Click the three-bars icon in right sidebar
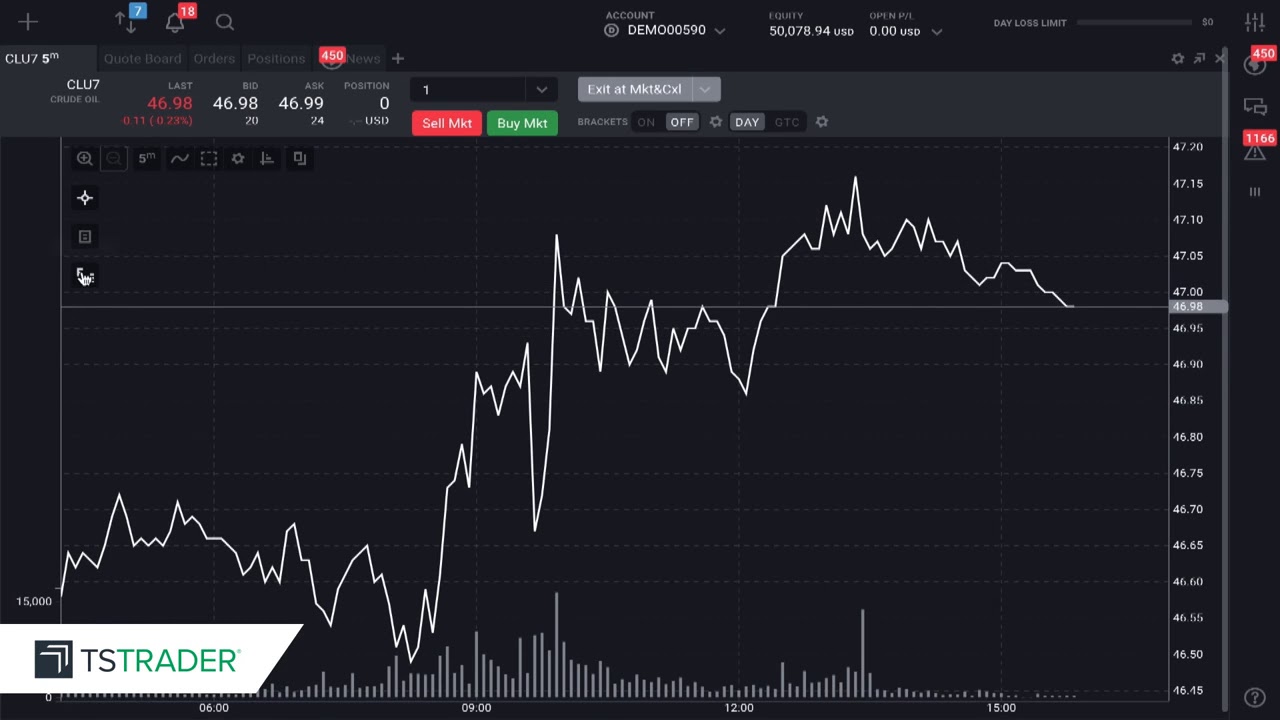 click(x=1255, y=191)
